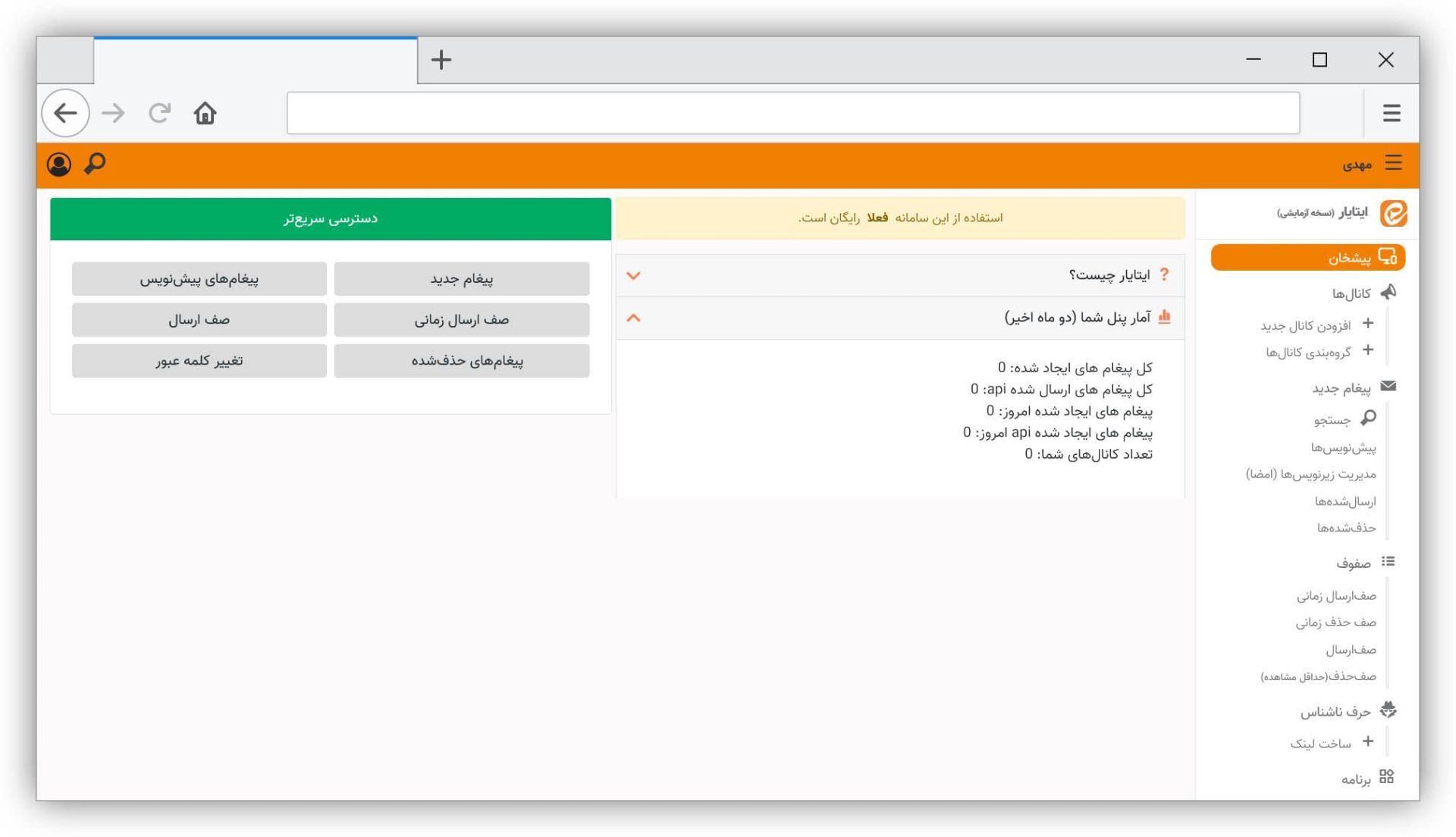This screenshot has width=1456, height=837.
Task: Open مدیریت زیرنویس‌ها (امضا) item
Action: (x=1310, y=475)
